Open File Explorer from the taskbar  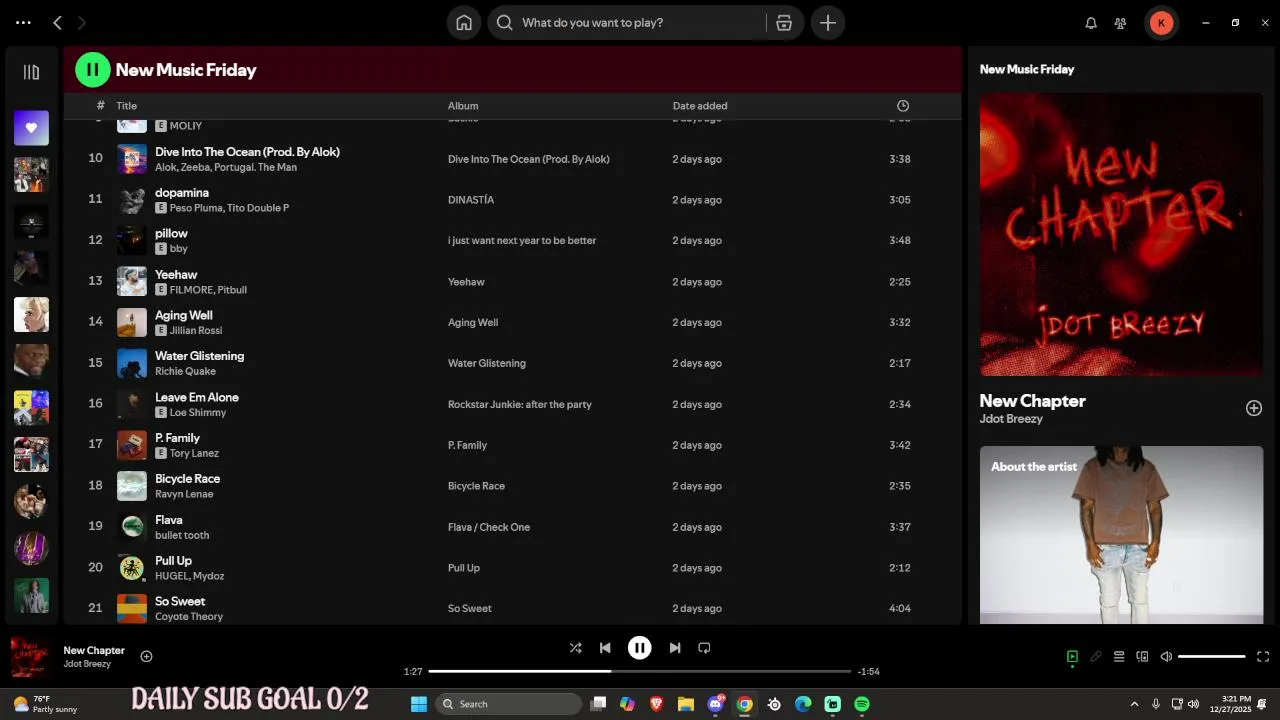coord(686,704)
